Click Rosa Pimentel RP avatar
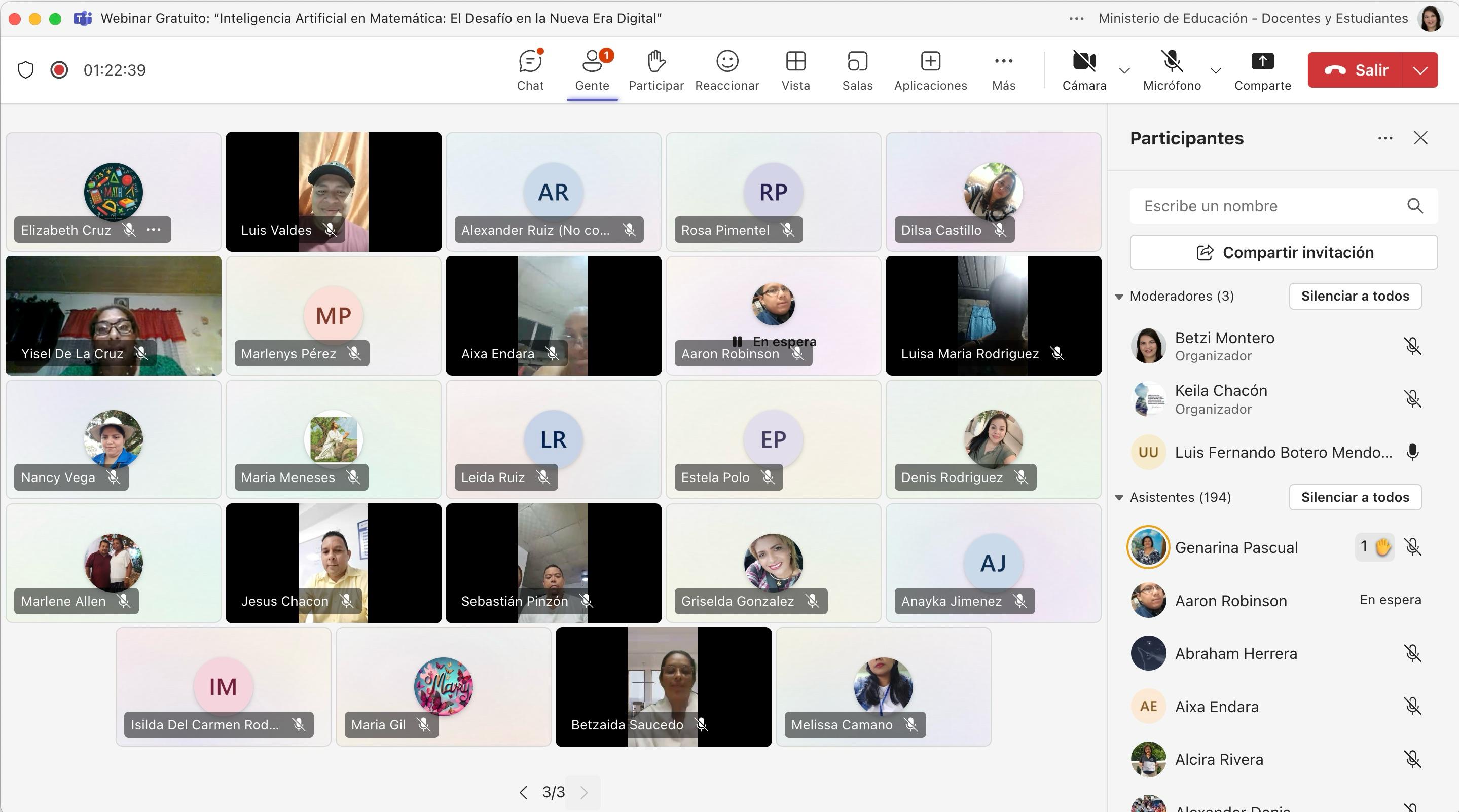The width and height of the screenshot is (1459, 812). click(773, 192)
